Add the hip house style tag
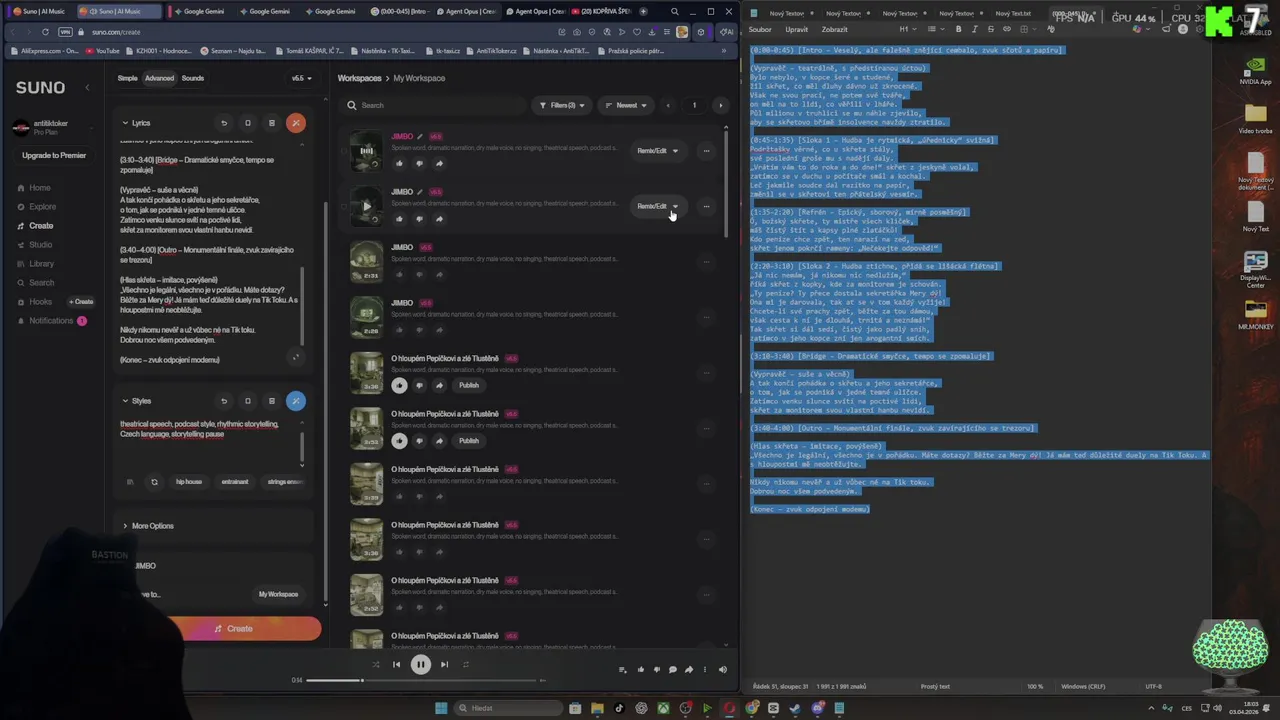This screenshot has height=720, width=1280. click(x=189, y=482)
